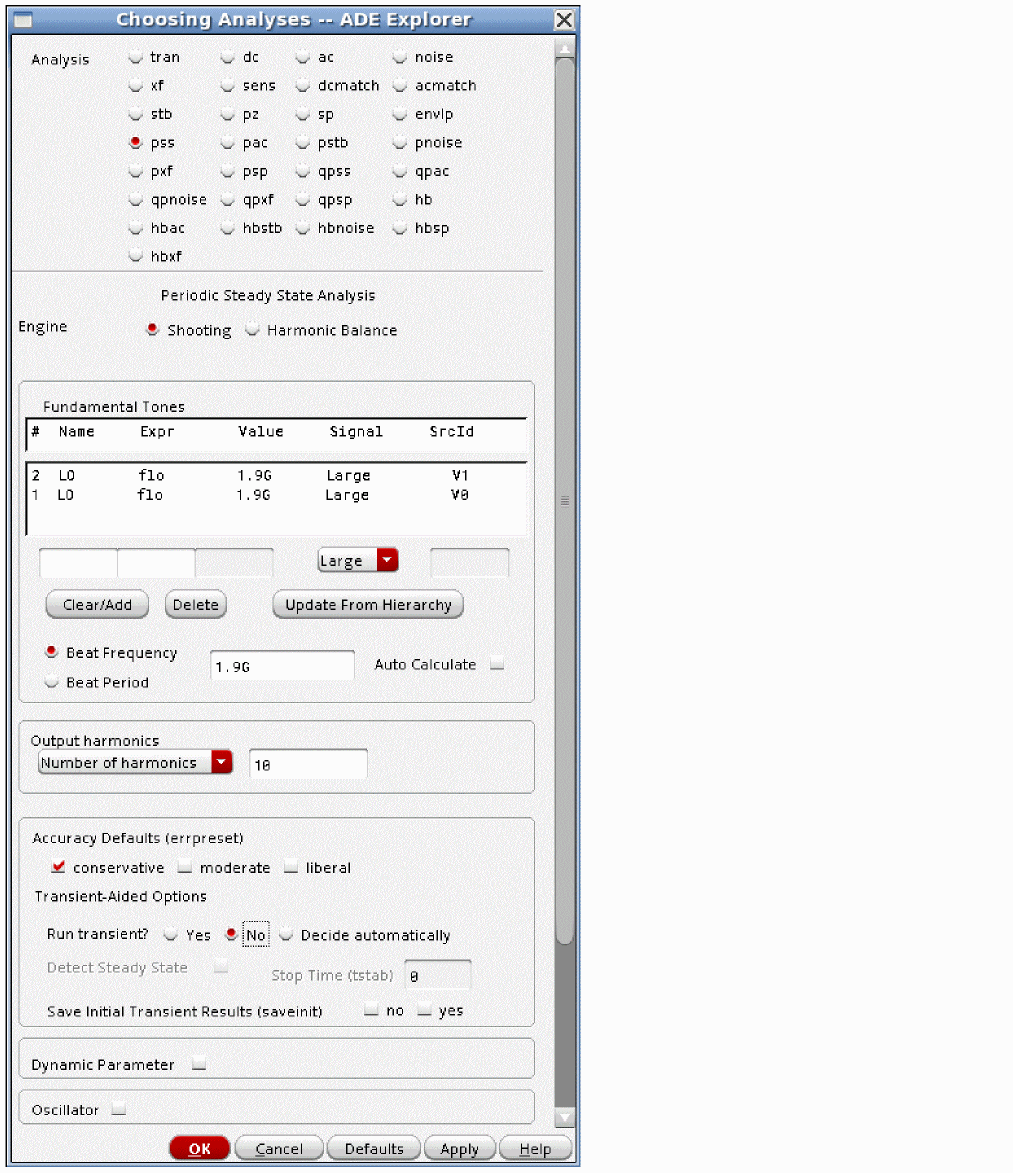Select the acmatch analysis

(x=400, y=85)
